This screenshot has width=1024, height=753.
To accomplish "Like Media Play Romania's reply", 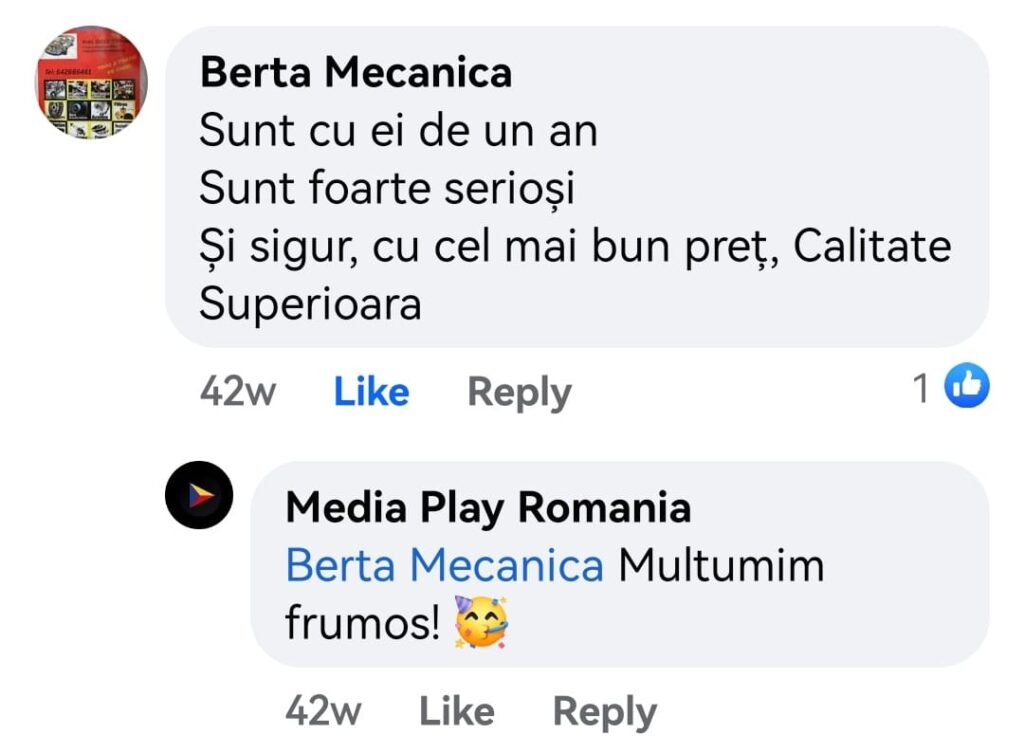I will pos(456,711).
